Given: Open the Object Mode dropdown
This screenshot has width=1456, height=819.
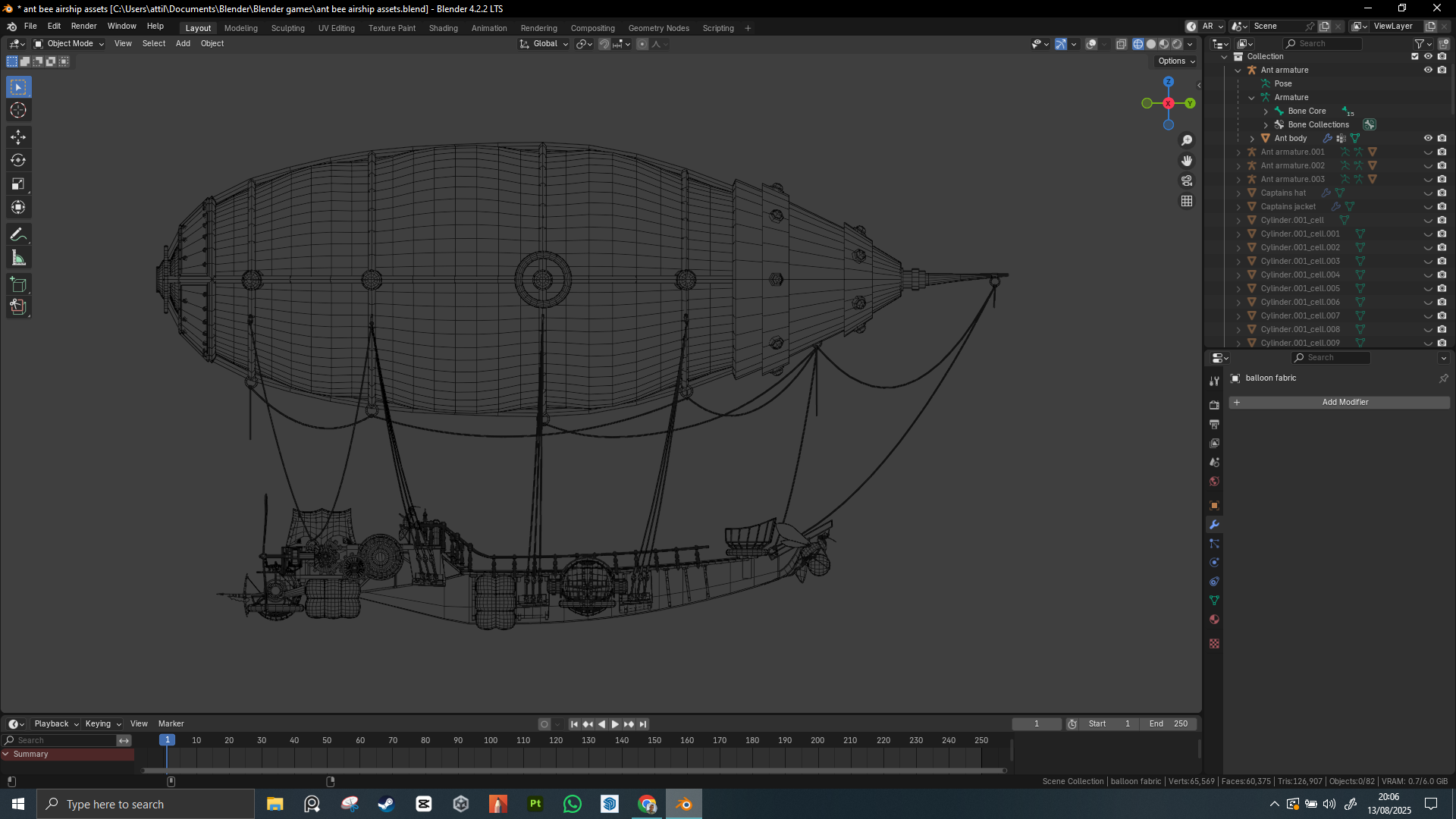Looking at the screenshot, I should point(69,44).
